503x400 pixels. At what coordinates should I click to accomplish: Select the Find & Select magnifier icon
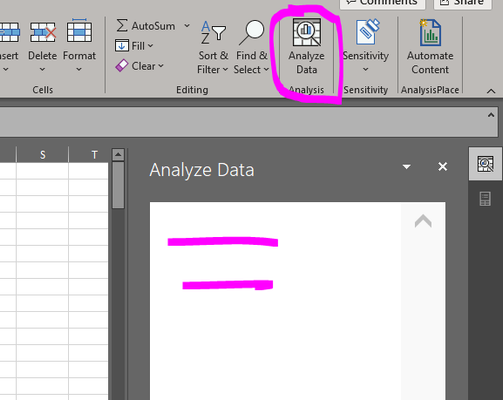coord(252,32)
